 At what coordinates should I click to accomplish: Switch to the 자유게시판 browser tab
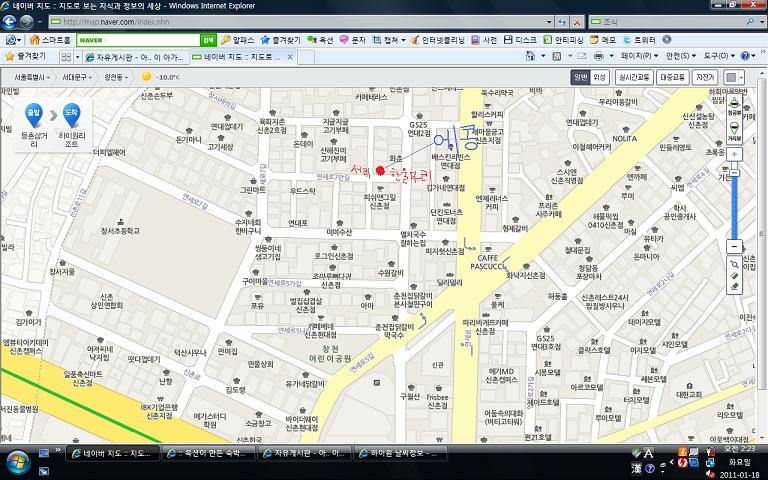click(x=136, y=57)
